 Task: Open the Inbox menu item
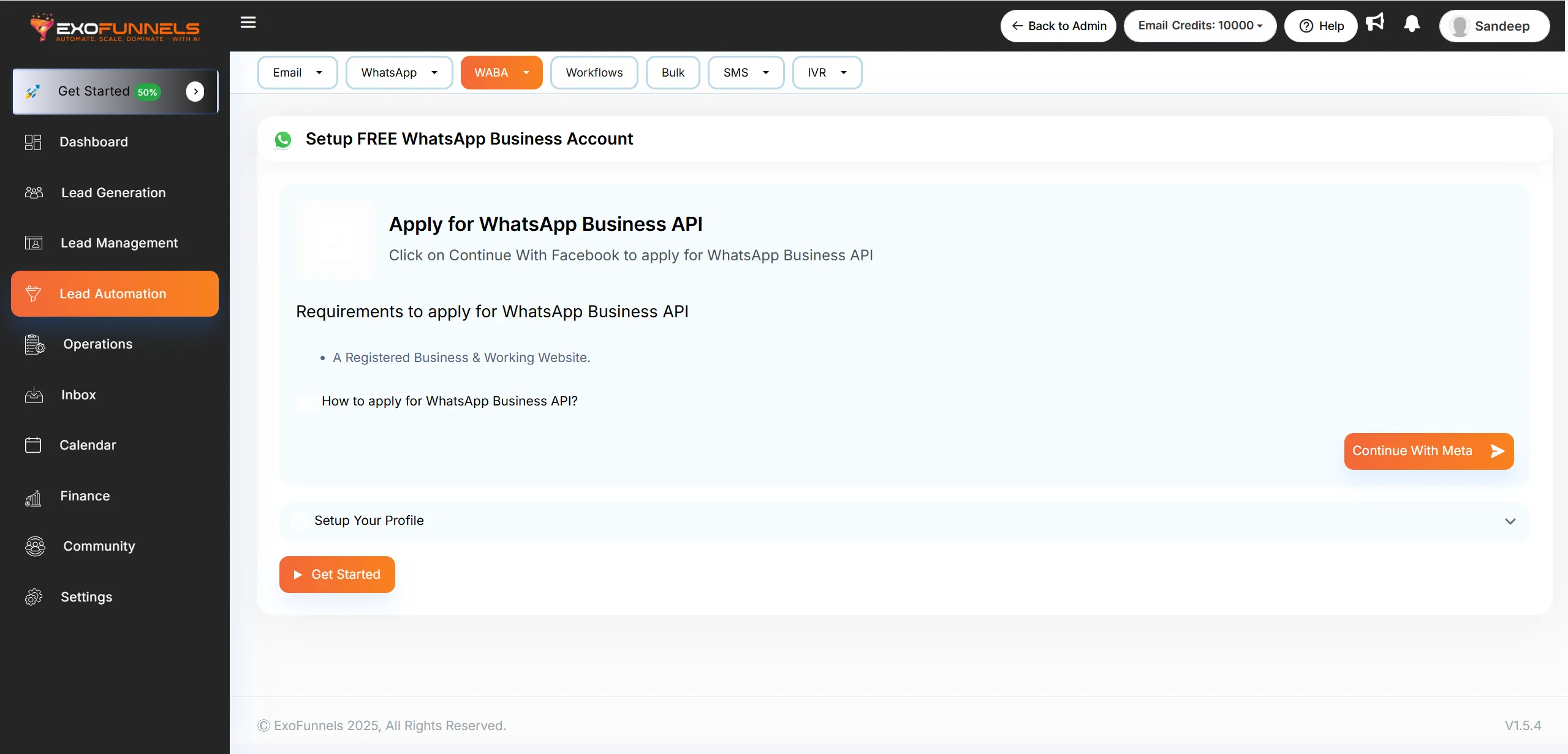tap(115, 395)
